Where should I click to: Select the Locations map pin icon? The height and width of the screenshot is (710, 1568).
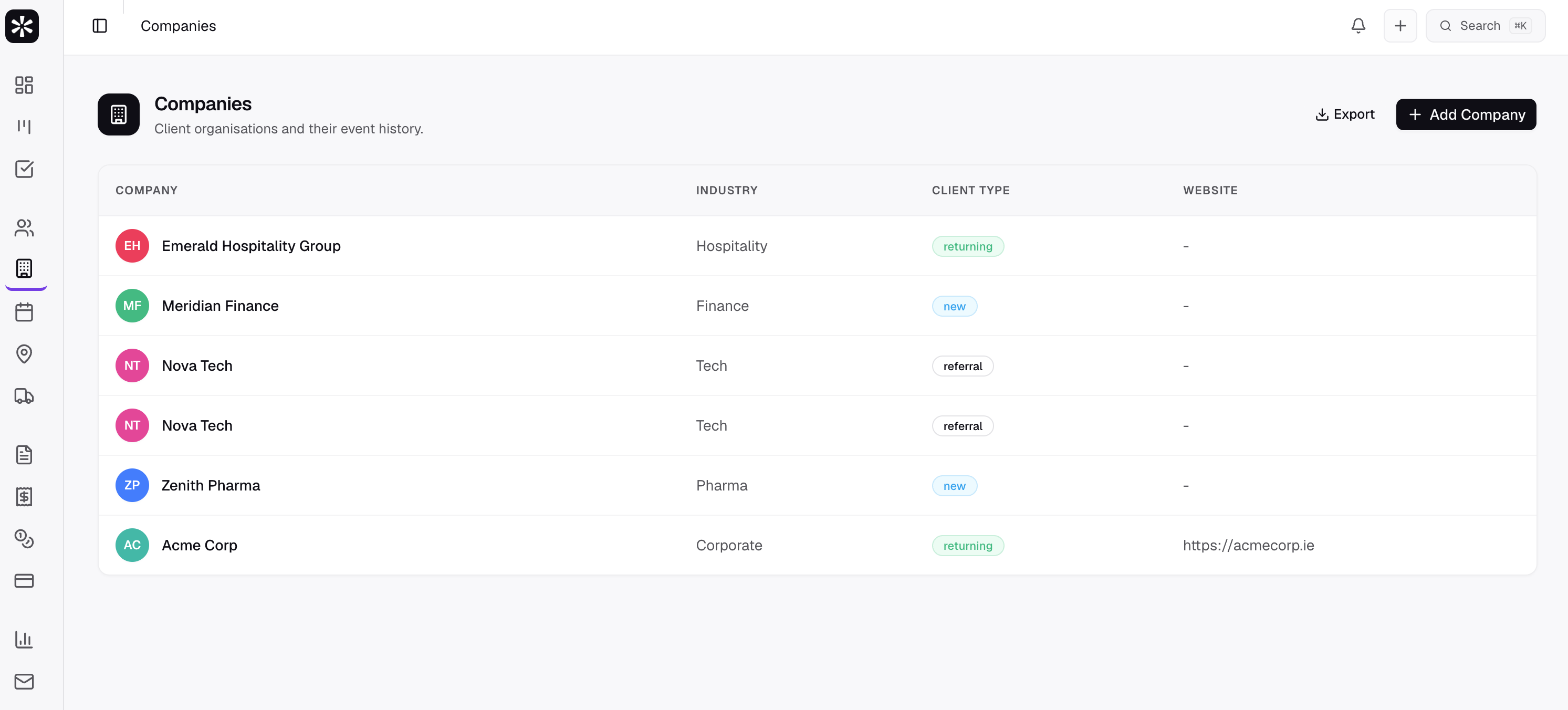pos(24,354)
